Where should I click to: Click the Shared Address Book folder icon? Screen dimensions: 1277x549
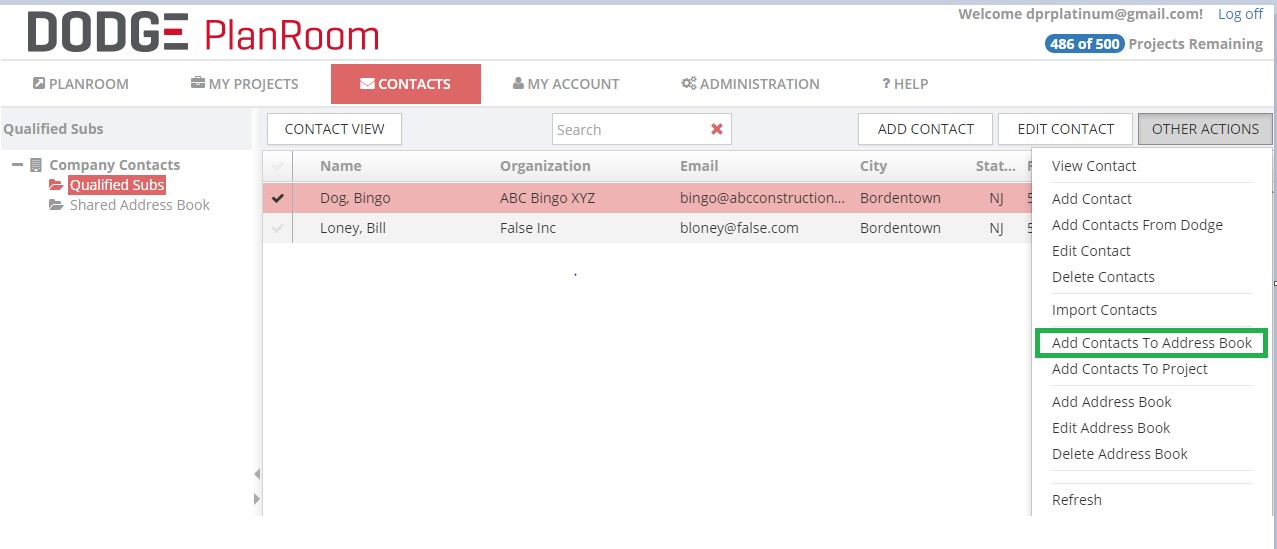coord(56,205)
